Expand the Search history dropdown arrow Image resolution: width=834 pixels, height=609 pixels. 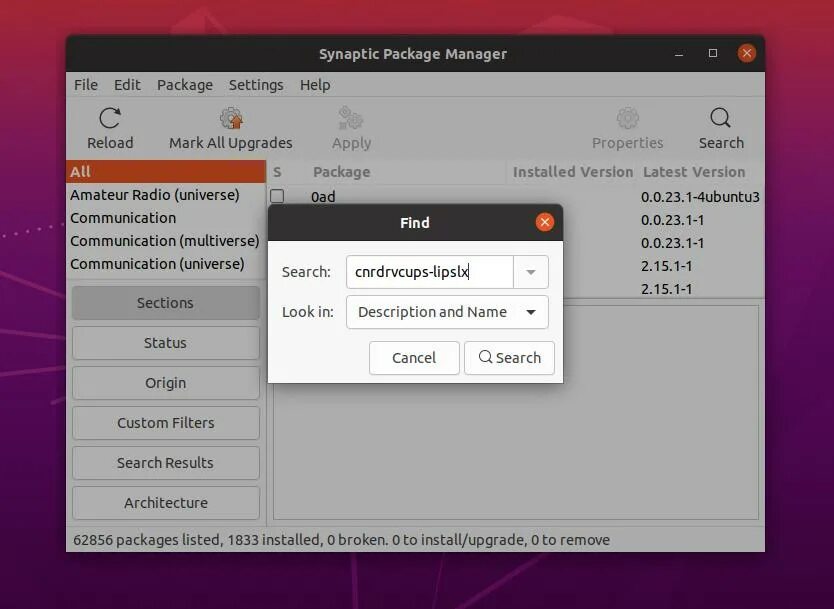coord(530,272)
